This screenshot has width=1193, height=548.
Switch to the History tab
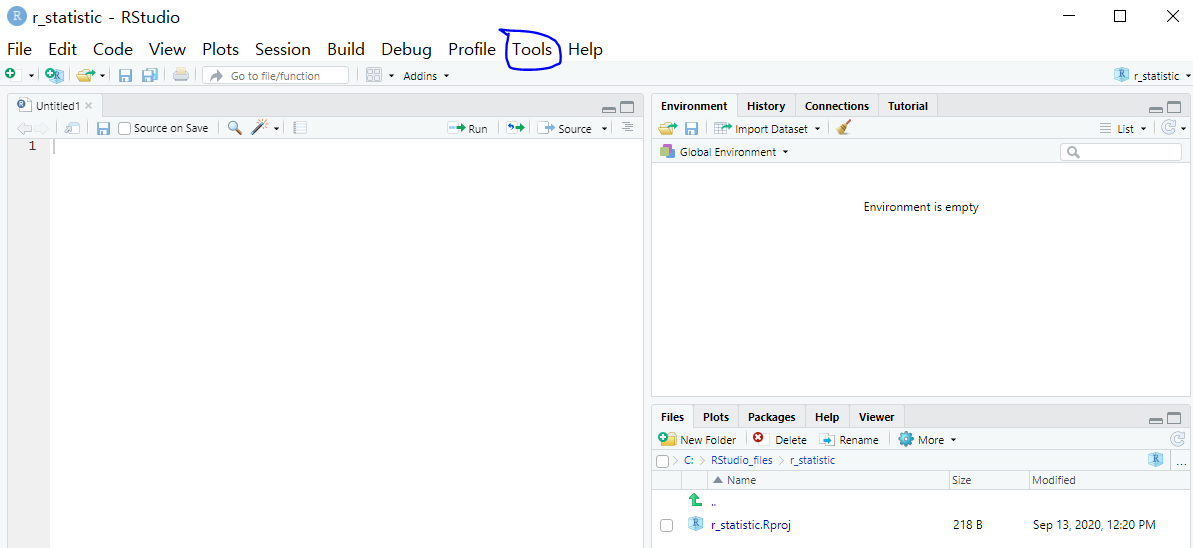tap(766, 106)
